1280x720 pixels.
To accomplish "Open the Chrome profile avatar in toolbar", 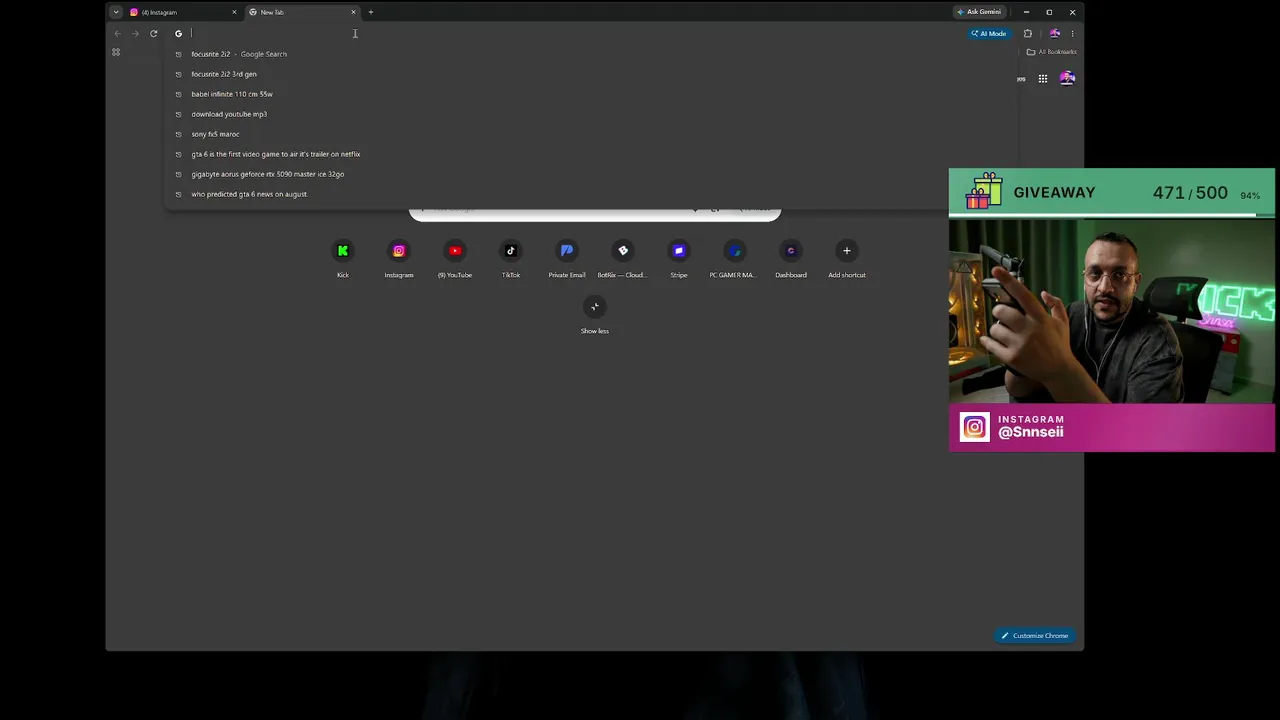I will point(1054,33).
